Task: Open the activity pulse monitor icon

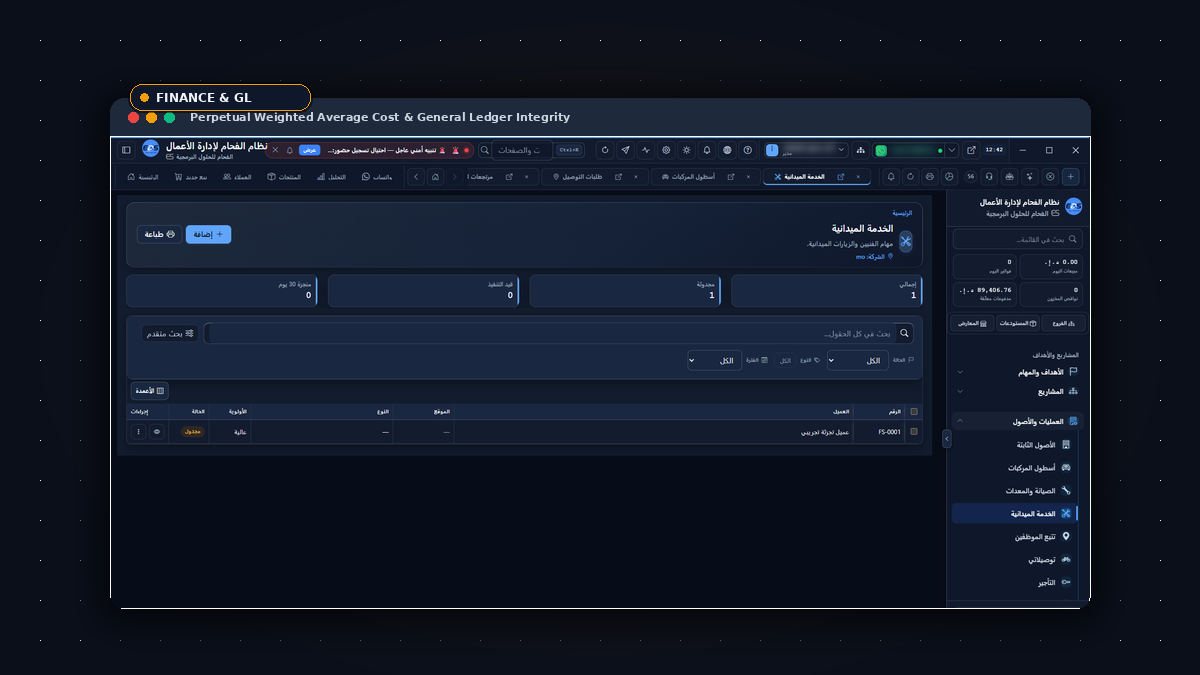Action: pyautogui.click(x=646, y=150)
